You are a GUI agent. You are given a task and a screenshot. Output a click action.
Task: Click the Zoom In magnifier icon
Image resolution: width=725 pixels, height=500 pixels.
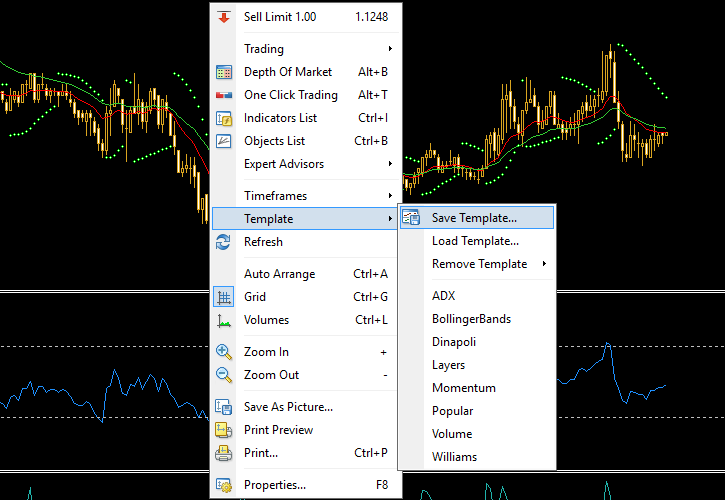click(224, 352)
